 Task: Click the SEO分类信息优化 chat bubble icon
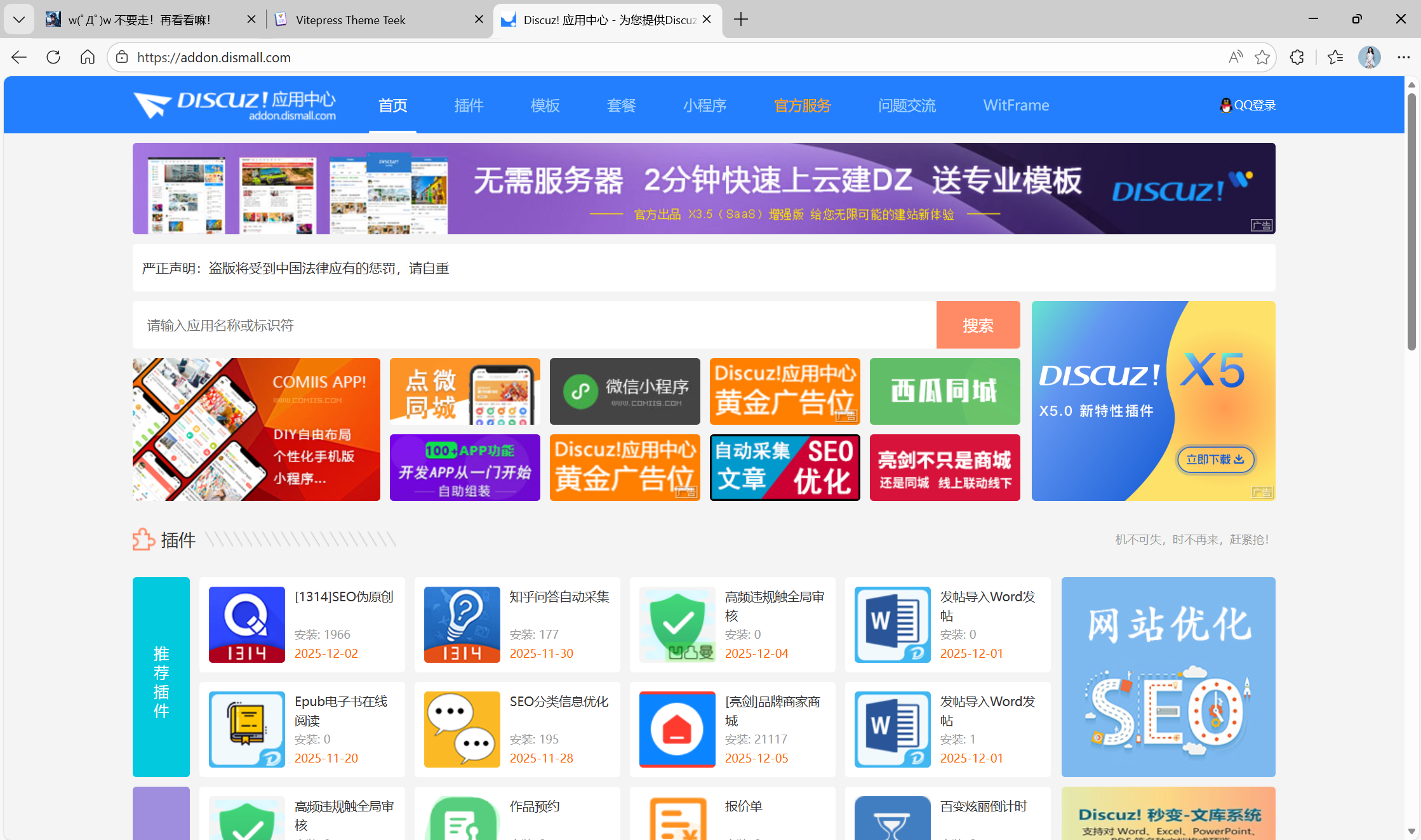(x=462, y=729)
